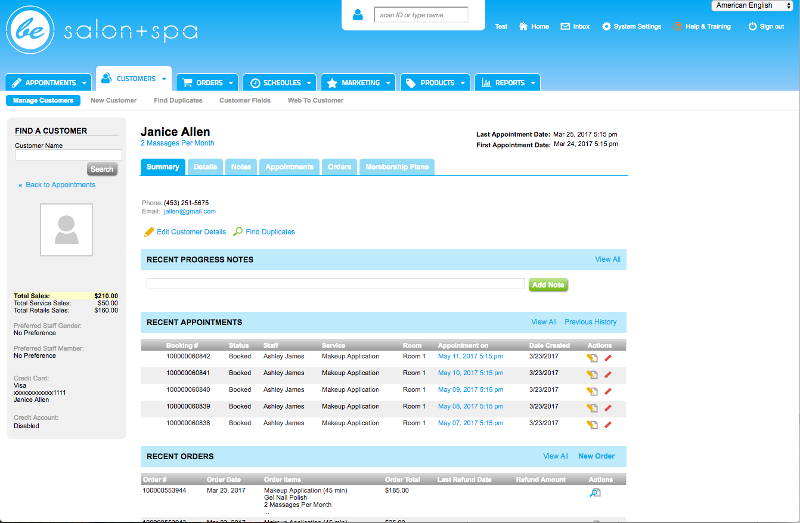The image size is (800, 523).
Task: Click the jallen@gmail.com email link
Action: click(x=190, y=211)
